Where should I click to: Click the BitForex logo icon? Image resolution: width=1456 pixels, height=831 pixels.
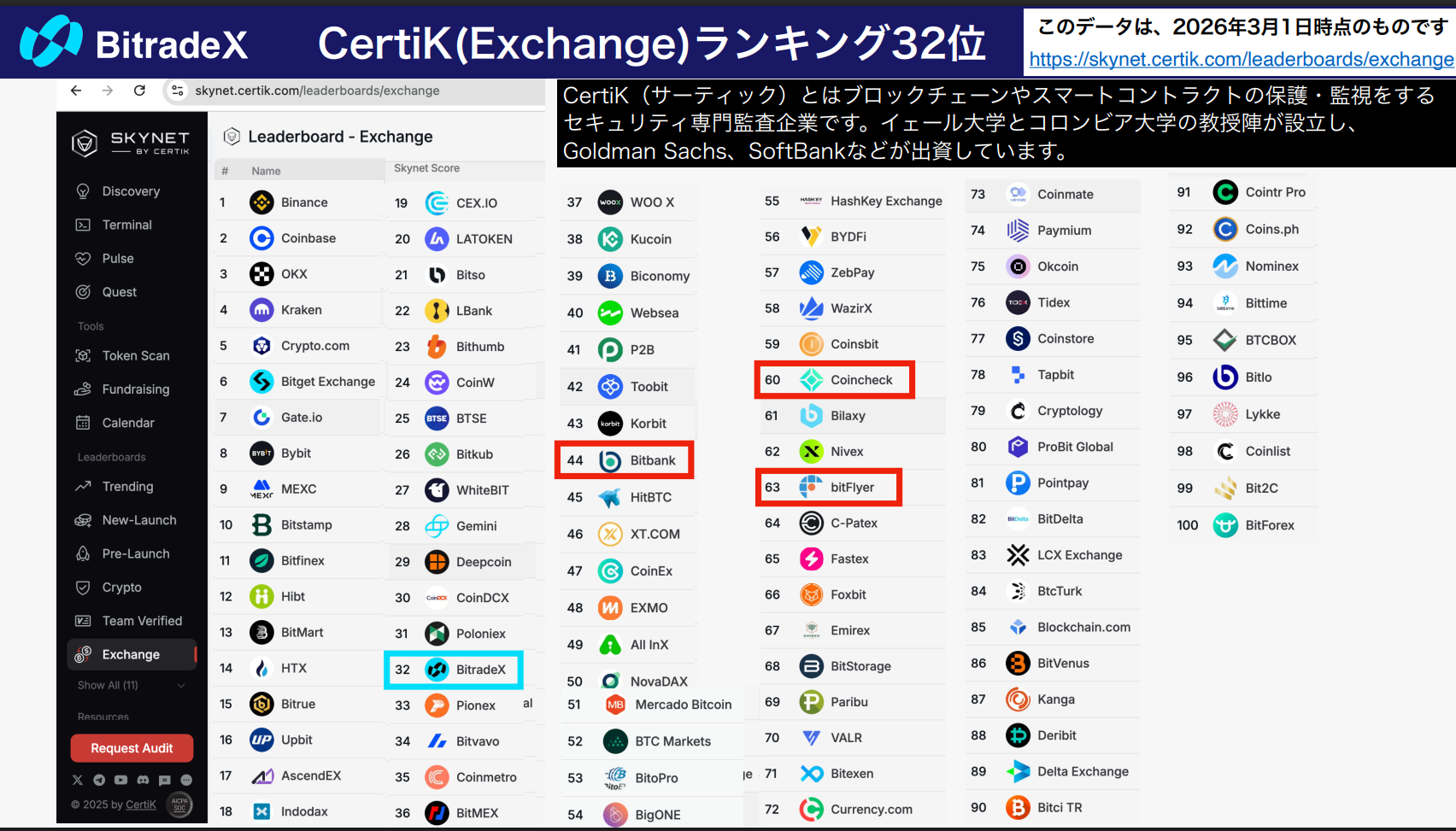point(1225,525)
